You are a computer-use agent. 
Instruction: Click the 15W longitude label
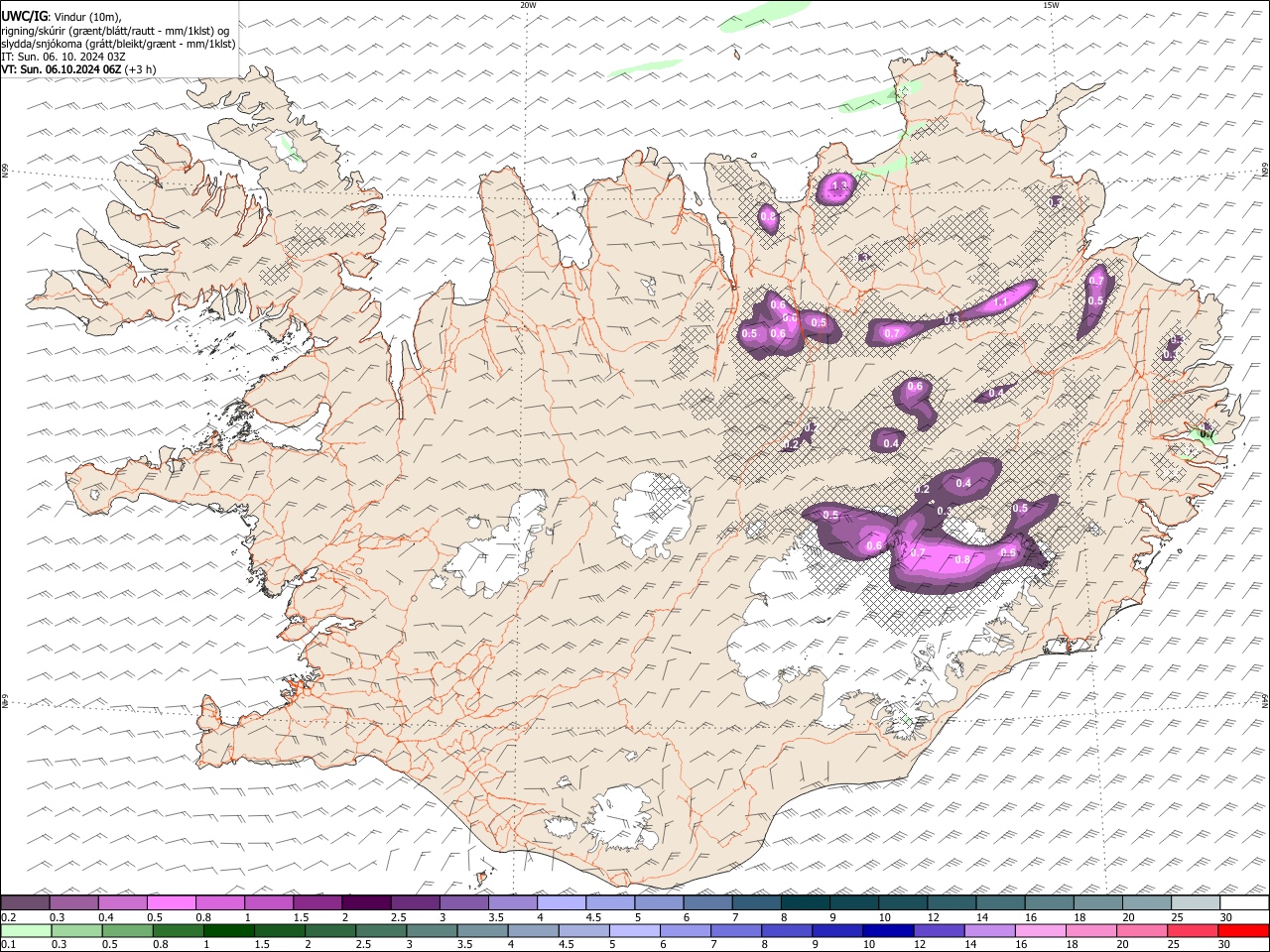1051,5
